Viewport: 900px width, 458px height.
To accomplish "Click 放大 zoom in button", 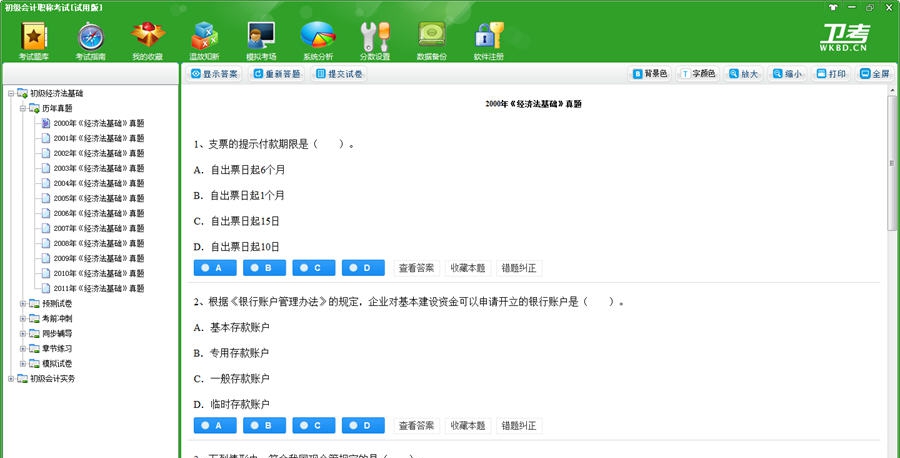I will [743, 74].
